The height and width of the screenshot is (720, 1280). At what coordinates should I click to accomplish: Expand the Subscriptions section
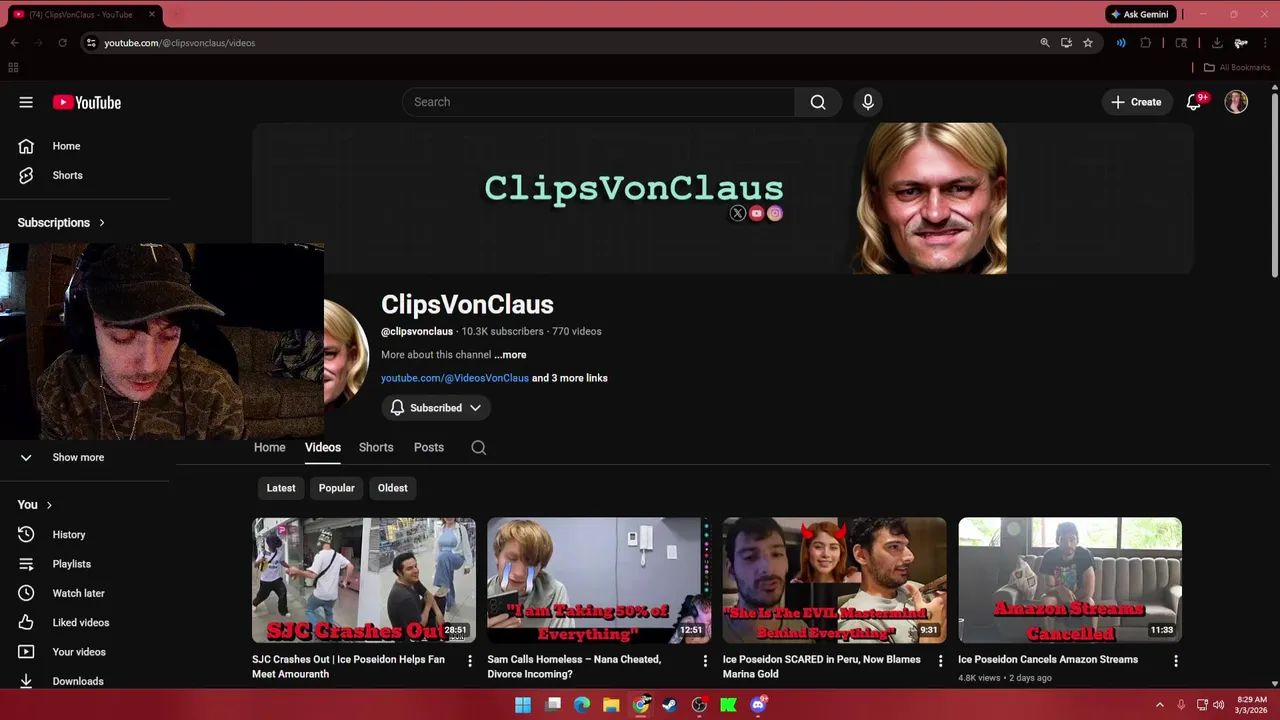click(61, 223)
